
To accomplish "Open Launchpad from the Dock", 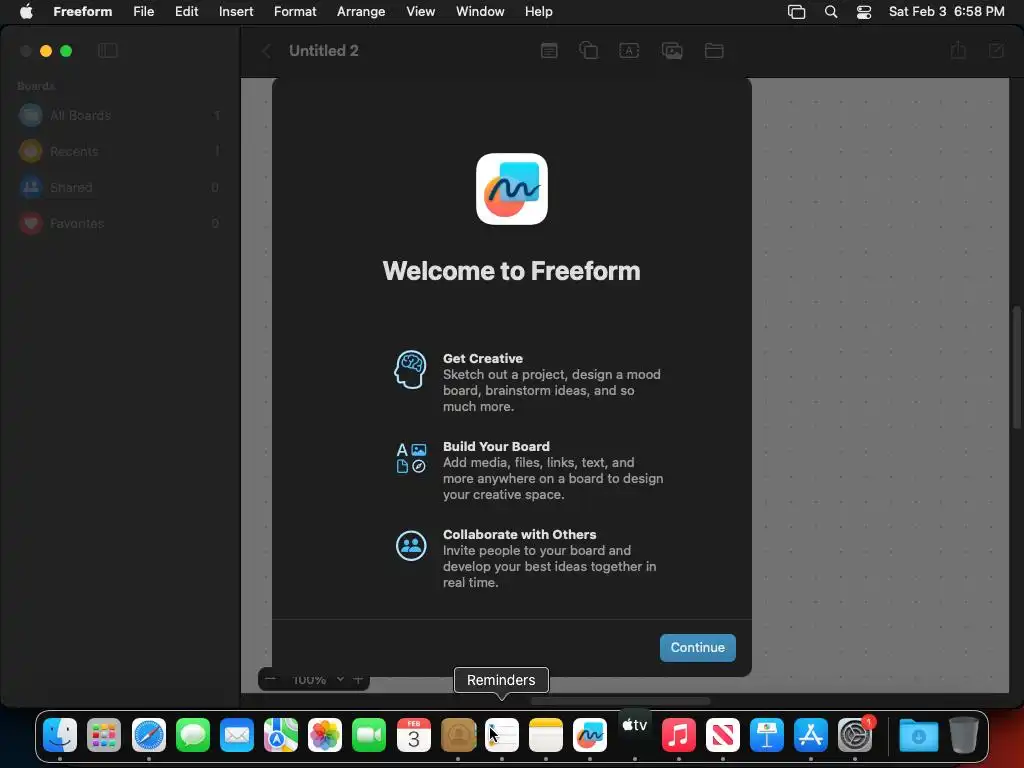I will pos(104,735).
